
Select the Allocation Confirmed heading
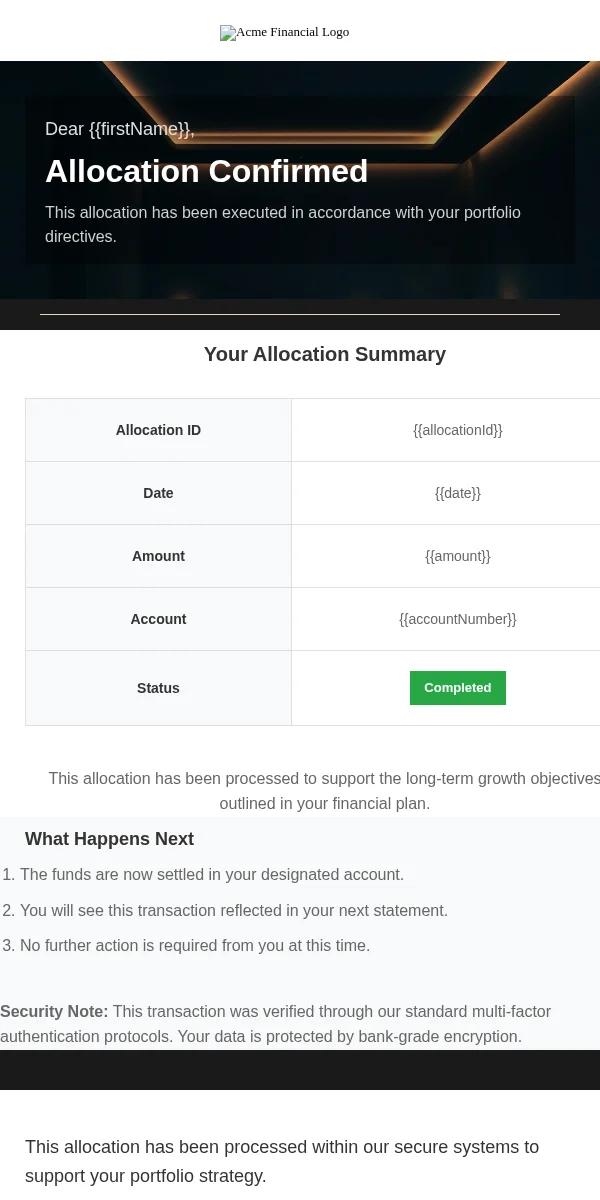pos(207,171)
